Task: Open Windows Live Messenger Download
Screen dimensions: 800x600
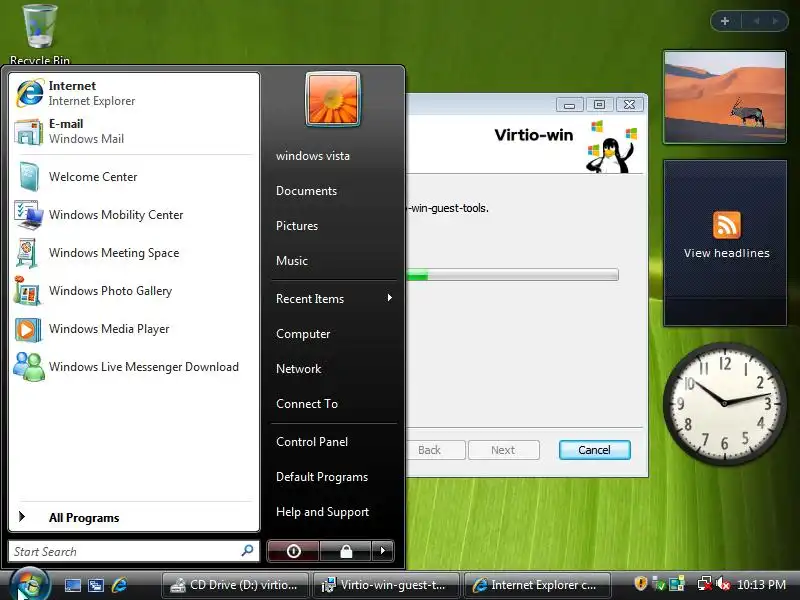Action: click(134, 367)
